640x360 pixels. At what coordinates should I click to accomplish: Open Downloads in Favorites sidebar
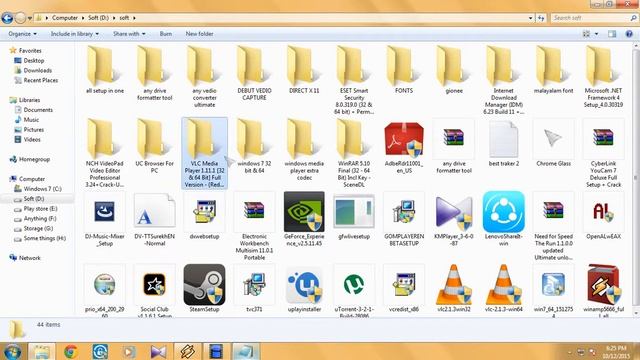pyautogui.click(x=38, y=70)
